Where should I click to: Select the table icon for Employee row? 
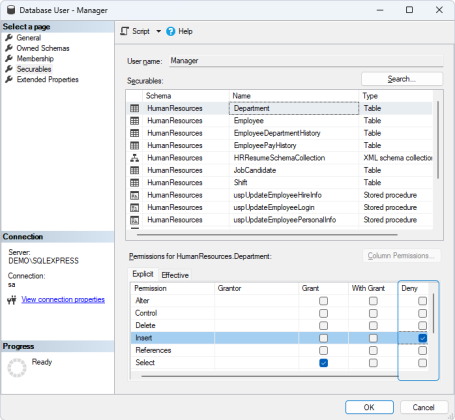tap(134, 121)
